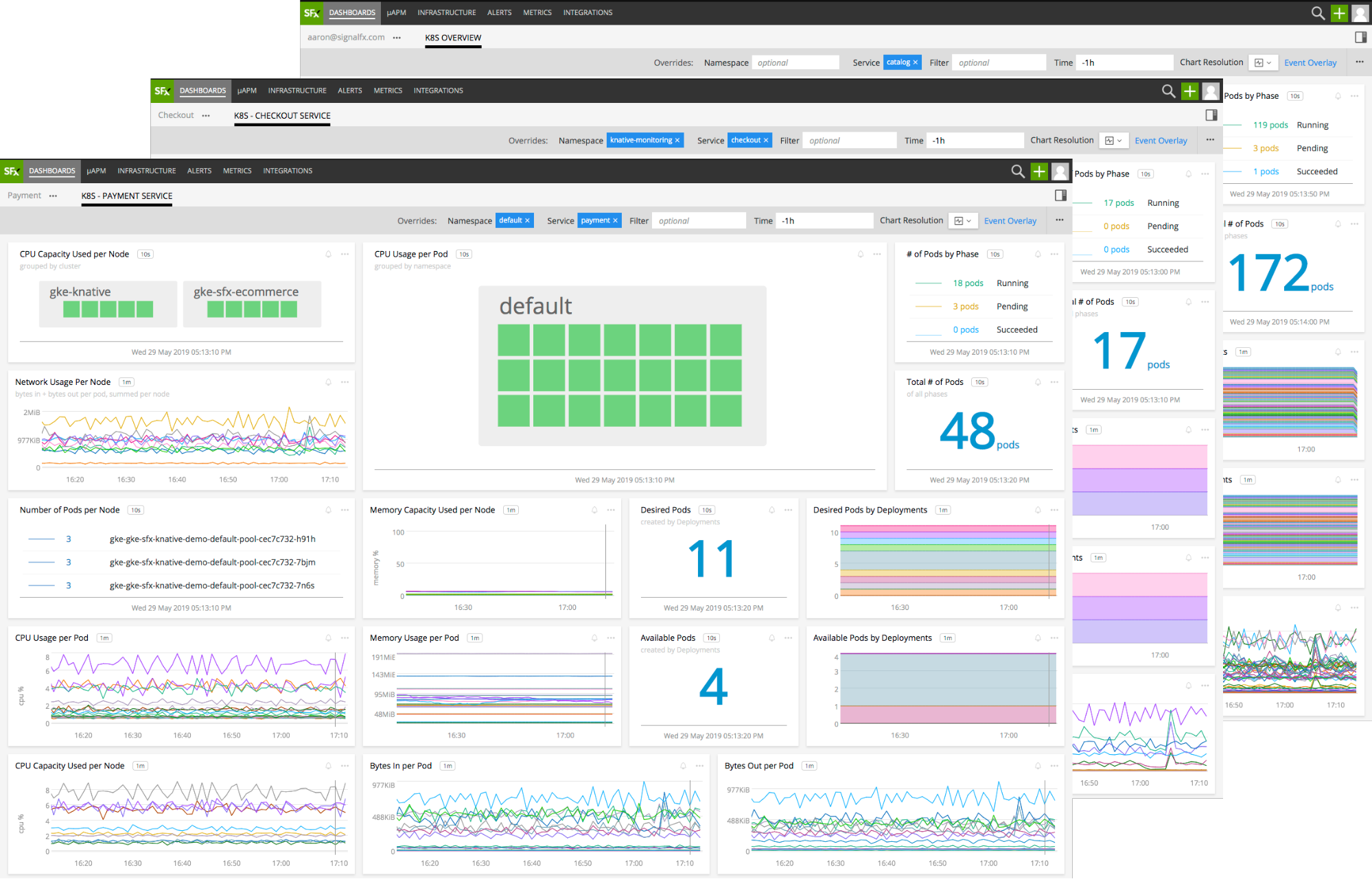Image resolution: width=1372 pixels, height=879 pixels.
Task: Click alert bell on # of Pods by Phase chart
Action: pos(1038,255)
